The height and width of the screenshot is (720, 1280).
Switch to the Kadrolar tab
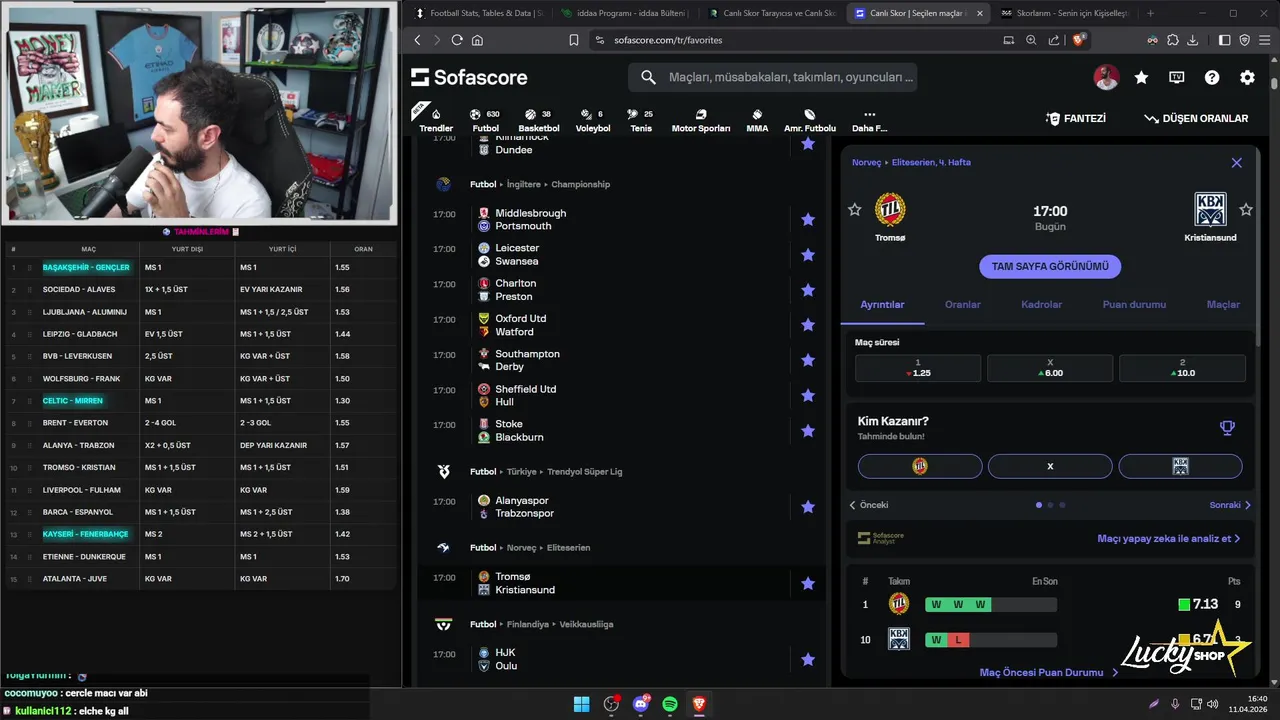[1042, 304]
